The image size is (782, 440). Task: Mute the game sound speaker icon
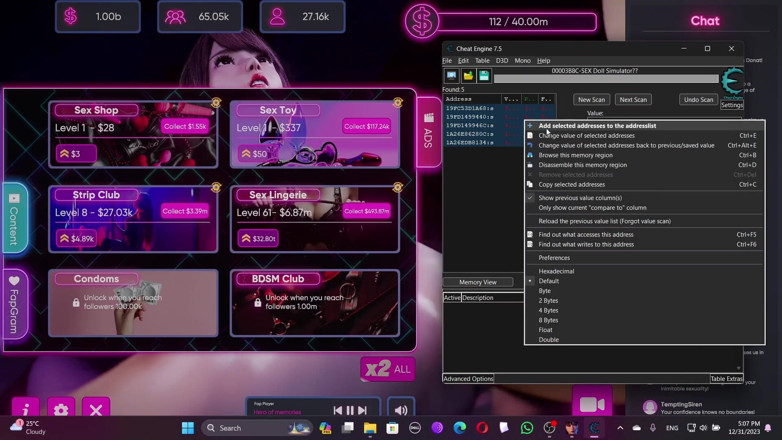[x=401, y=410]
